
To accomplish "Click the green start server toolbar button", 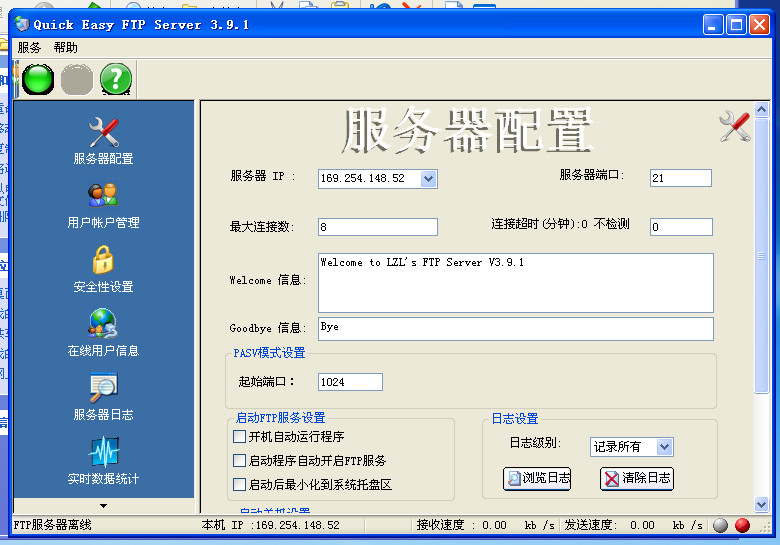I will tap(38, 78).
